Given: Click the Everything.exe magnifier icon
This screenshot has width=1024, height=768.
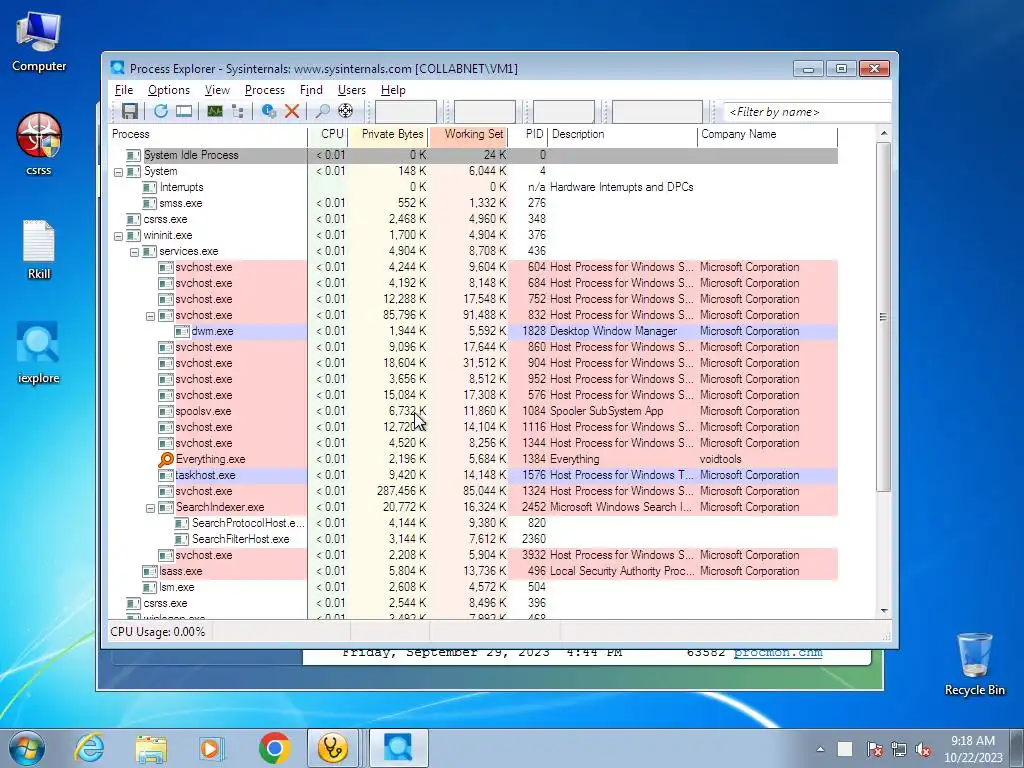Looking at the screenshot, I should 166,459.
